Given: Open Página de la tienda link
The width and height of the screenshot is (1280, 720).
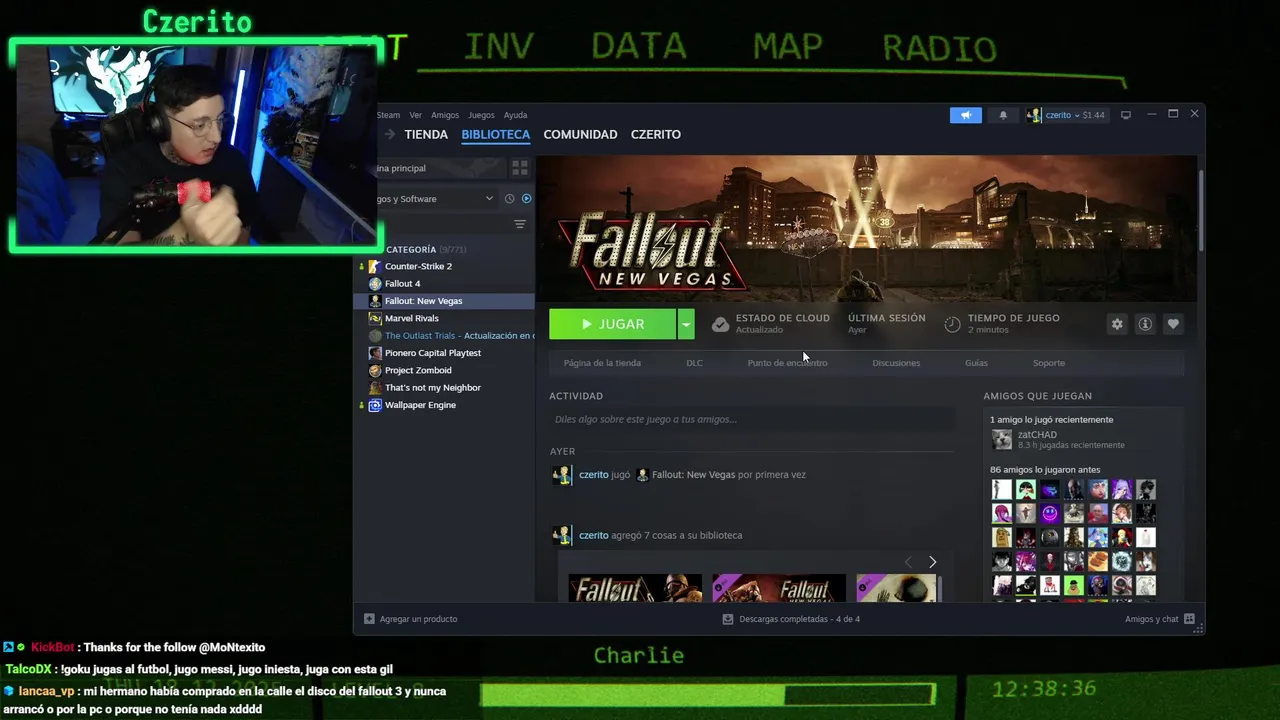Looking at the screenshot, I should coord(602,363).
